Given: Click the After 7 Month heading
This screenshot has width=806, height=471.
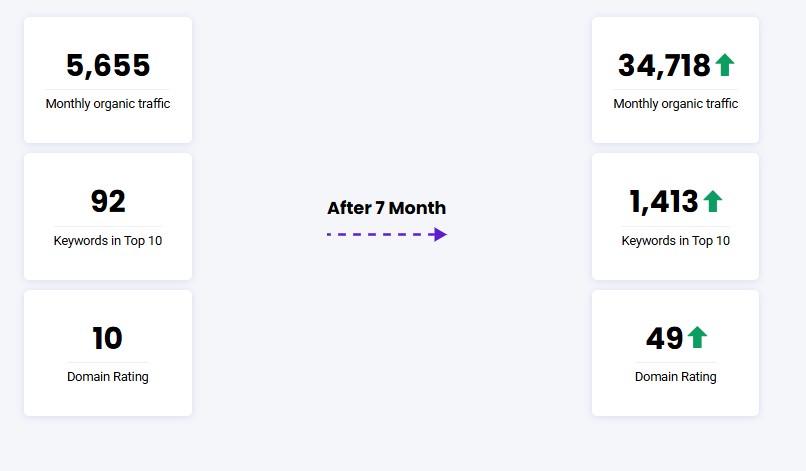Looking at the screenshot, I should point(387,208).
